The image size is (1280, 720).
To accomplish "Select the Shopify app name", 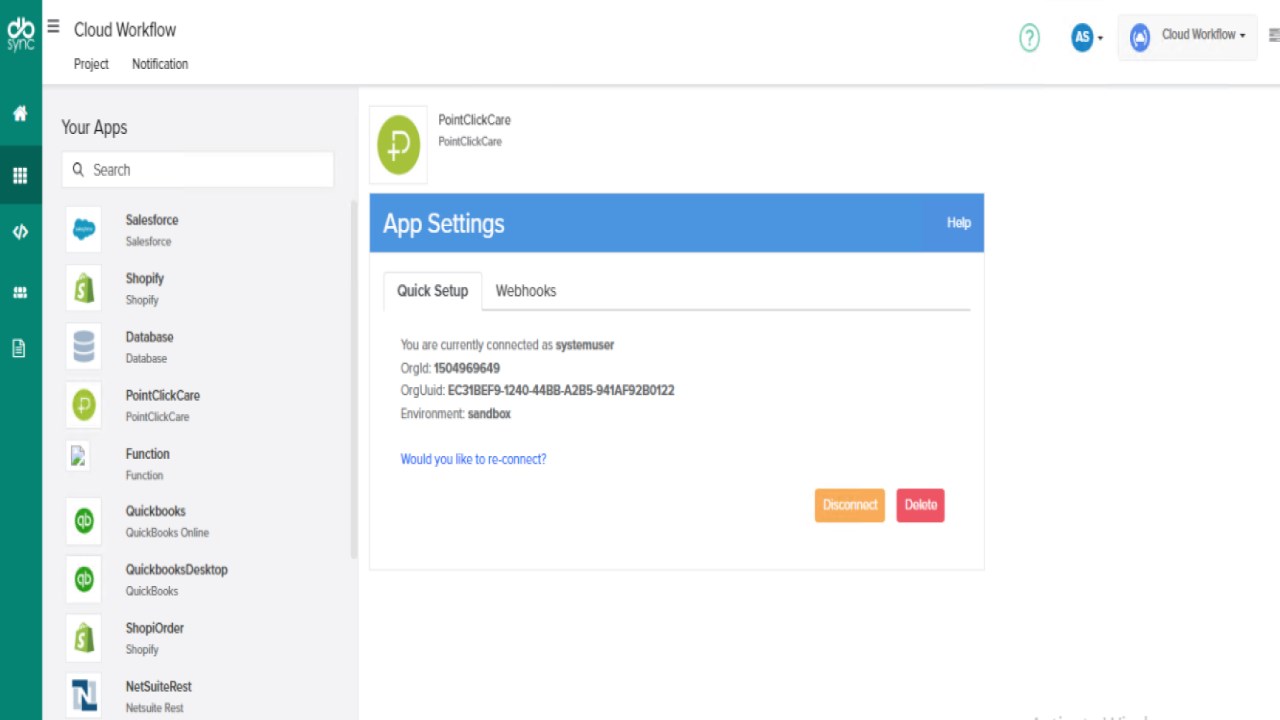I will pos(145,279).
